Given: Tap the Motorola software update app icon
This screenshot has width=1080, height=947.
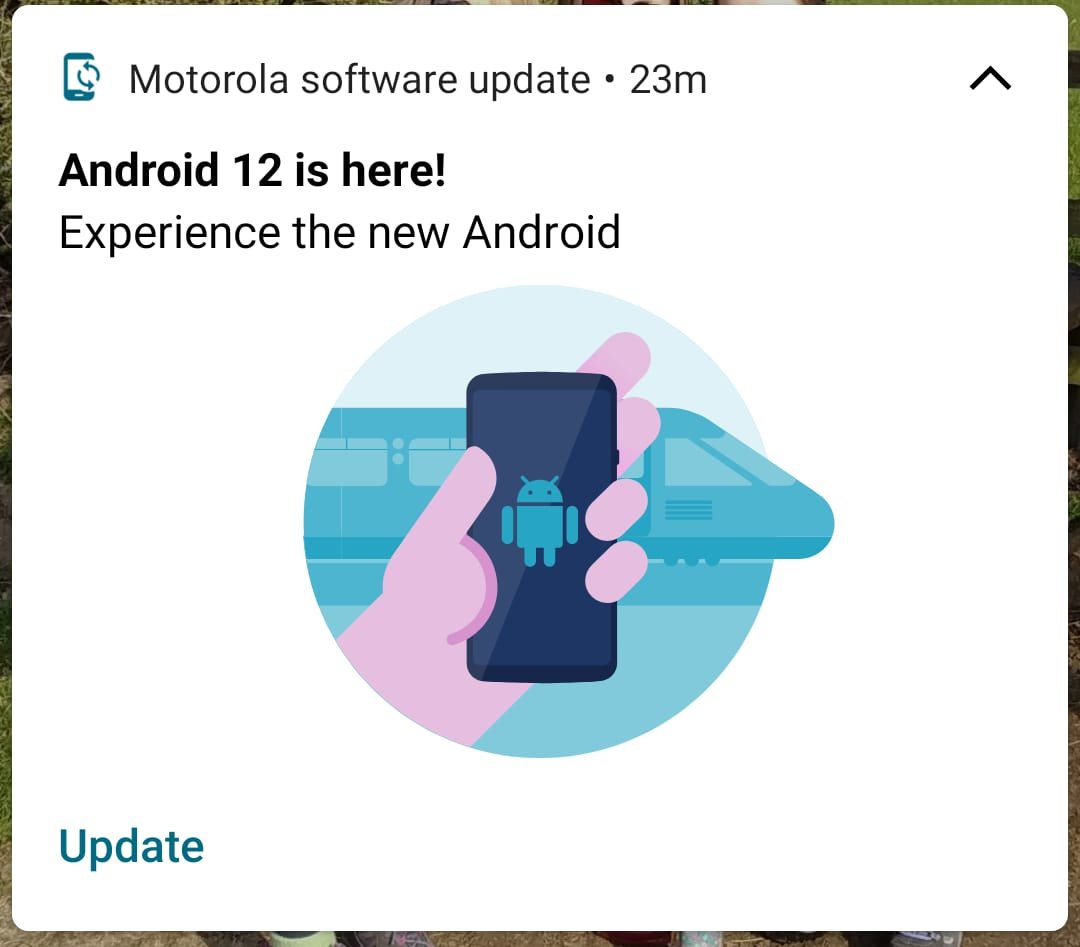Looking at the screenshot, I should (82, 77).
